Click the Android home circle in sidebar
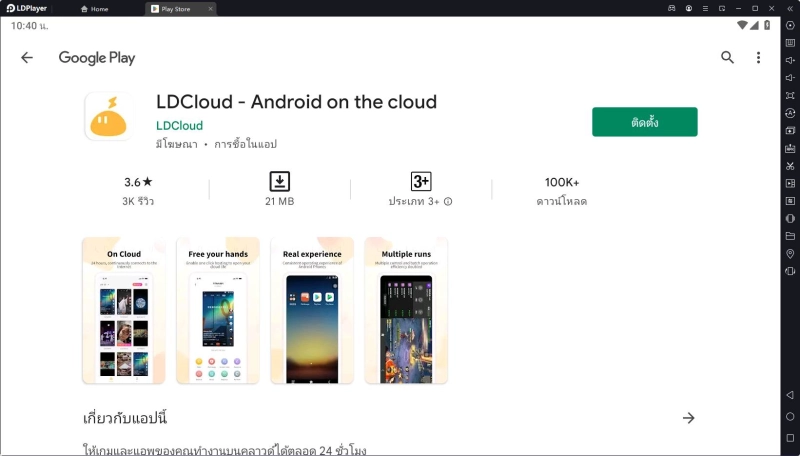Viewport: 800px width, 456px height. (790, 417)
